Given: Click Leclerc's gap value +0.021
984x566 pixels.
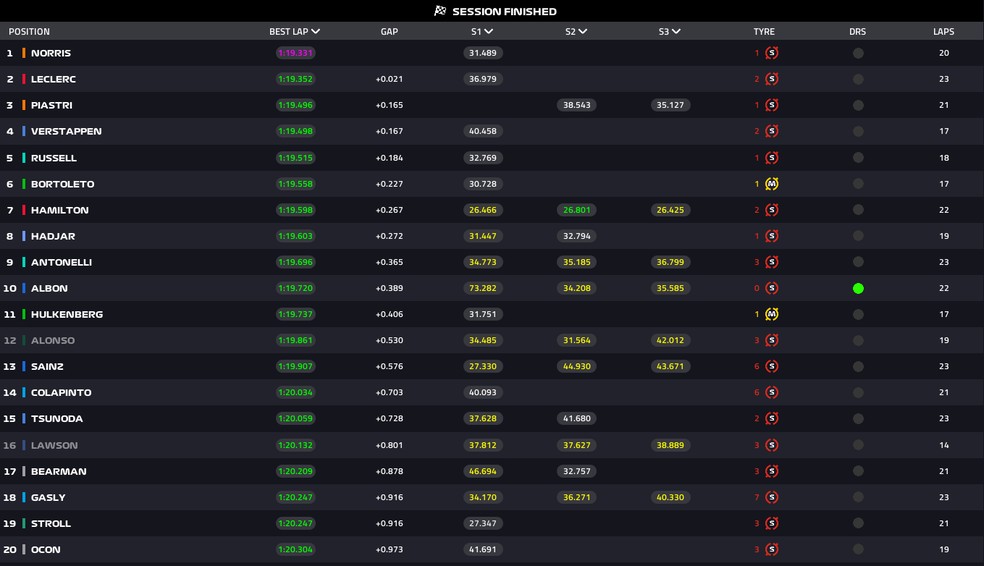Looking at the screenshot, I should [x=389, y=79].
